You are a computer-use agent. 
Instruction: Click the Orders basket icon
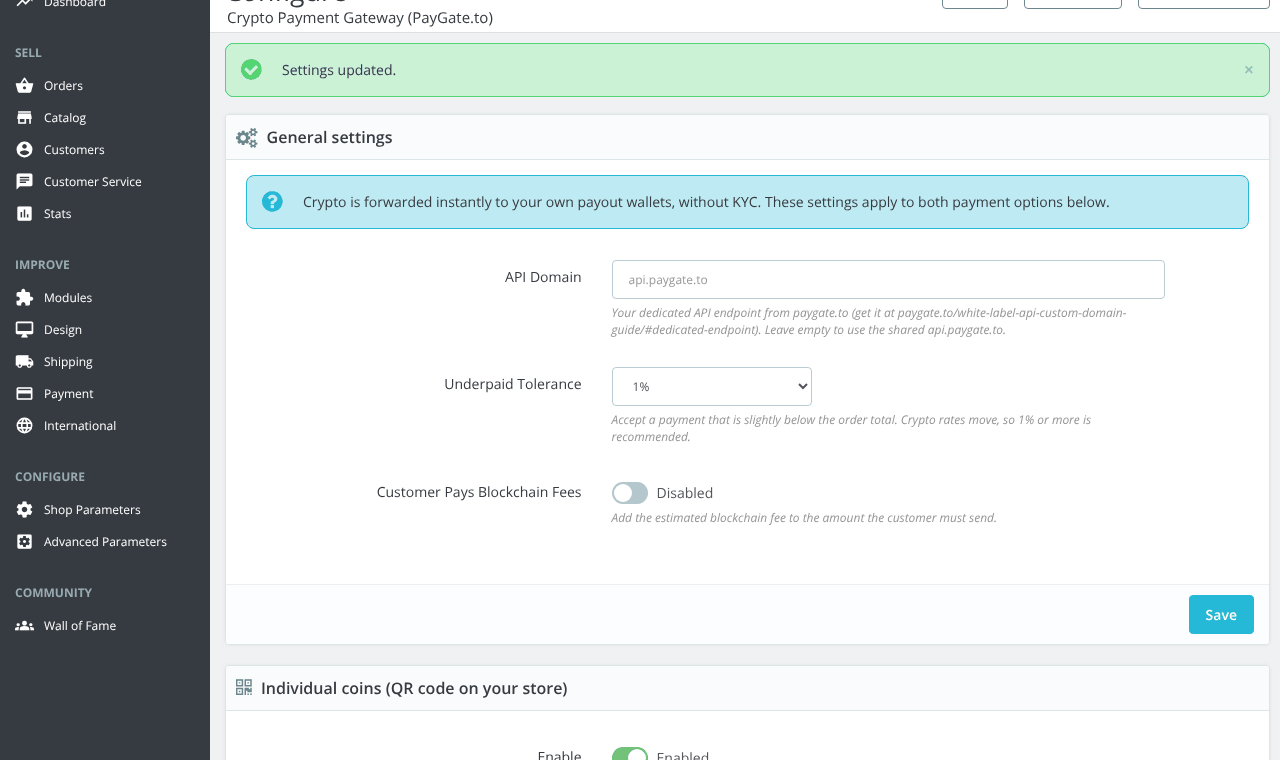click(25, 86)
